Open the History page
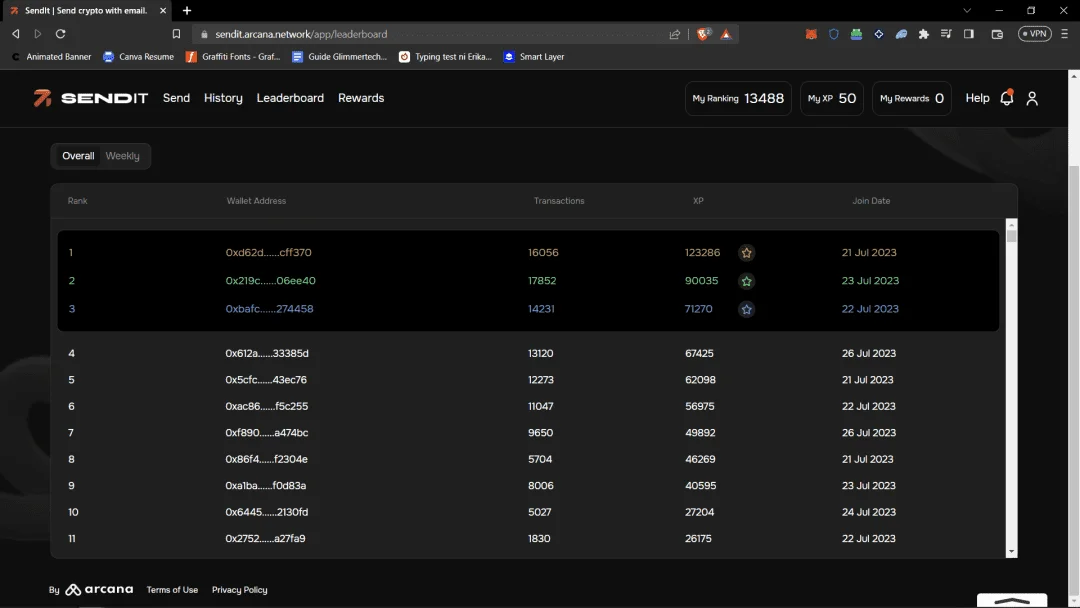The height and width of the screenshot is (608, 1080). pos(223,98)
